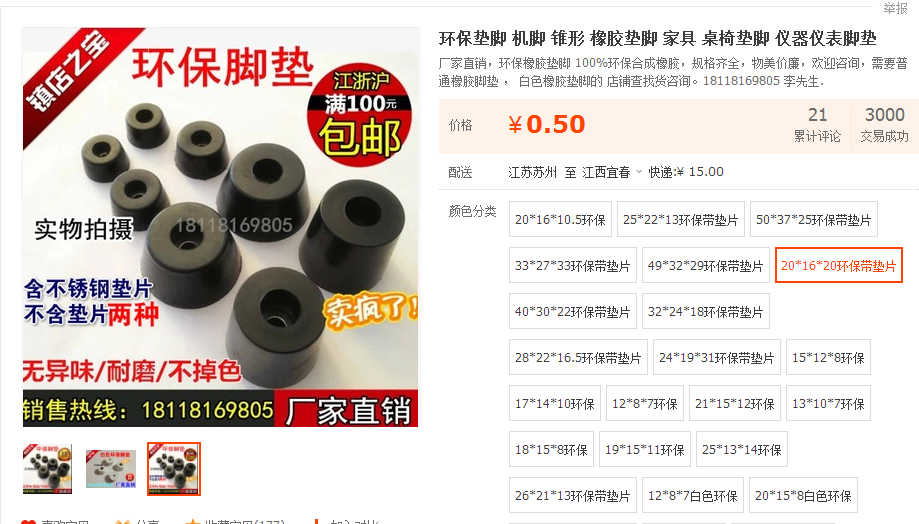Expand the 江西宜春 destination dropdown arrow
Screen dimensions: 919x524
(639, 172)
